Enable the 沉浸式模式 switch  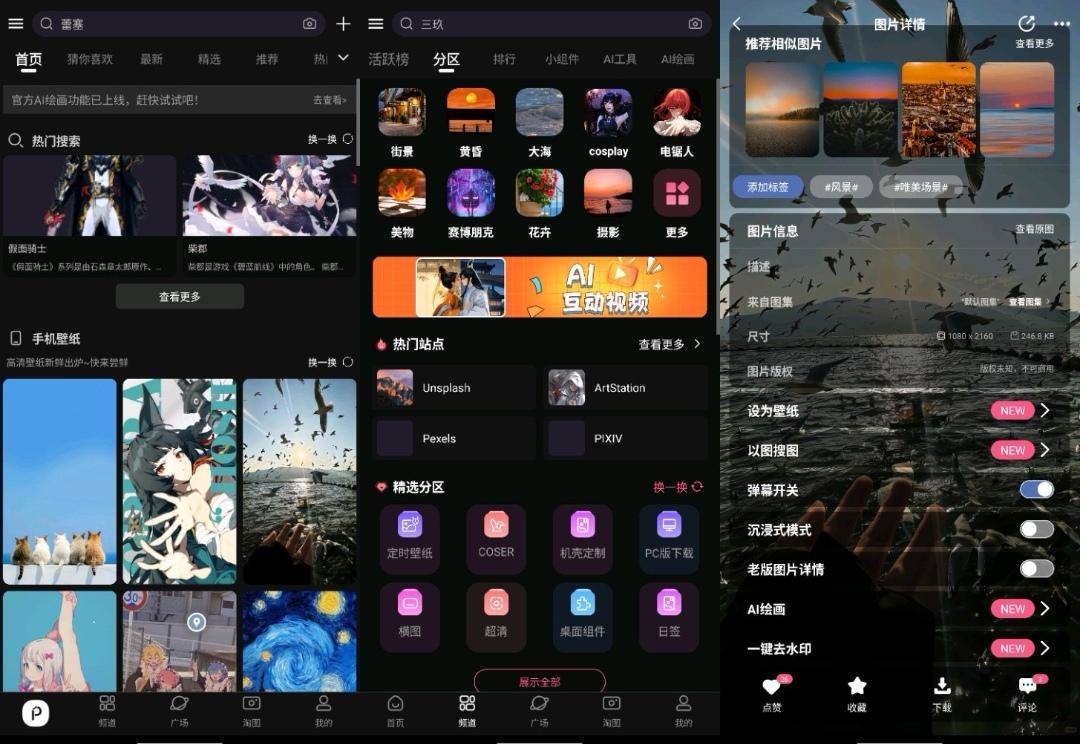(1037, 529)
